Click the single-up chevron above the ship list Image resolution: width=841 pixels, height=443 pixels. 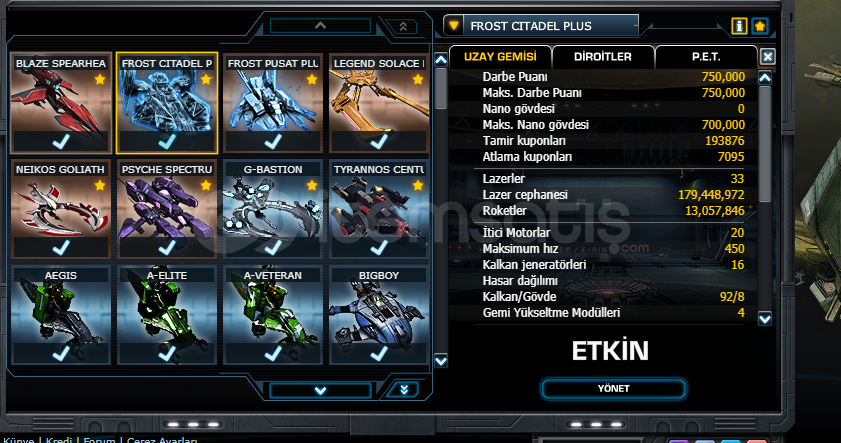tap(320, 25)
